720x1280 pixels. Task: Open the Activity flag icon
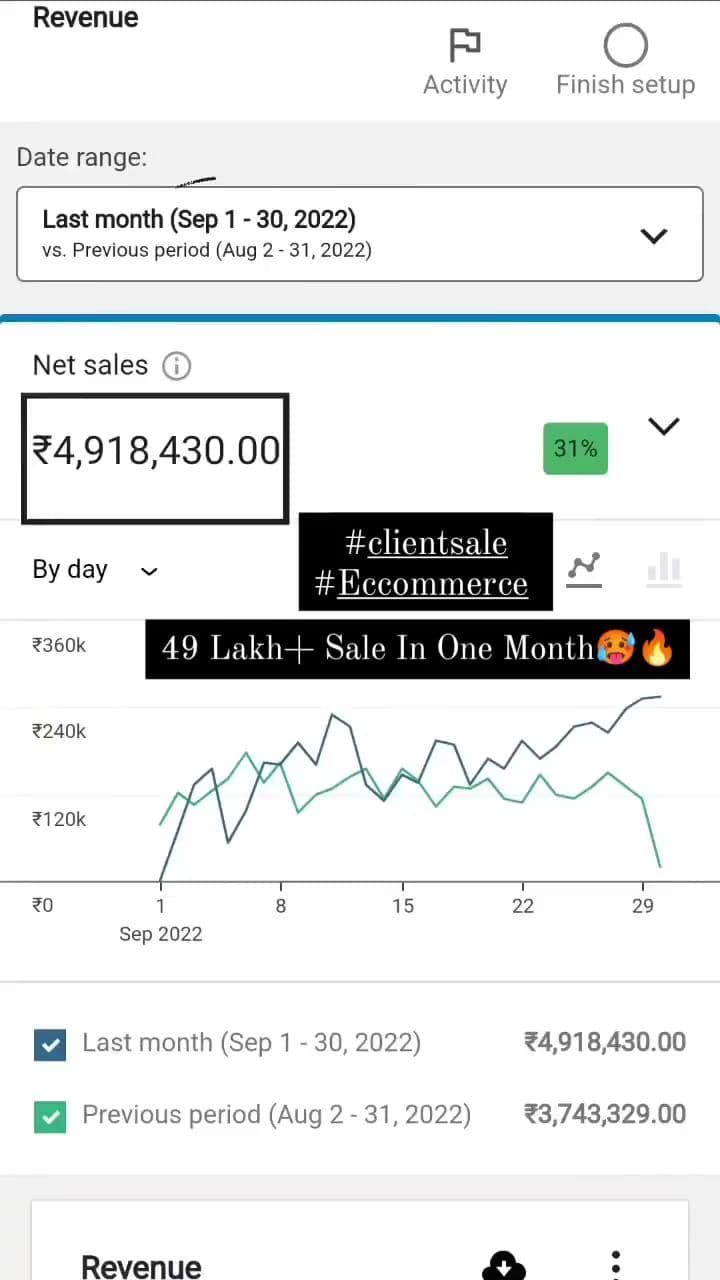pyautogui.click(x=465, y=46)
